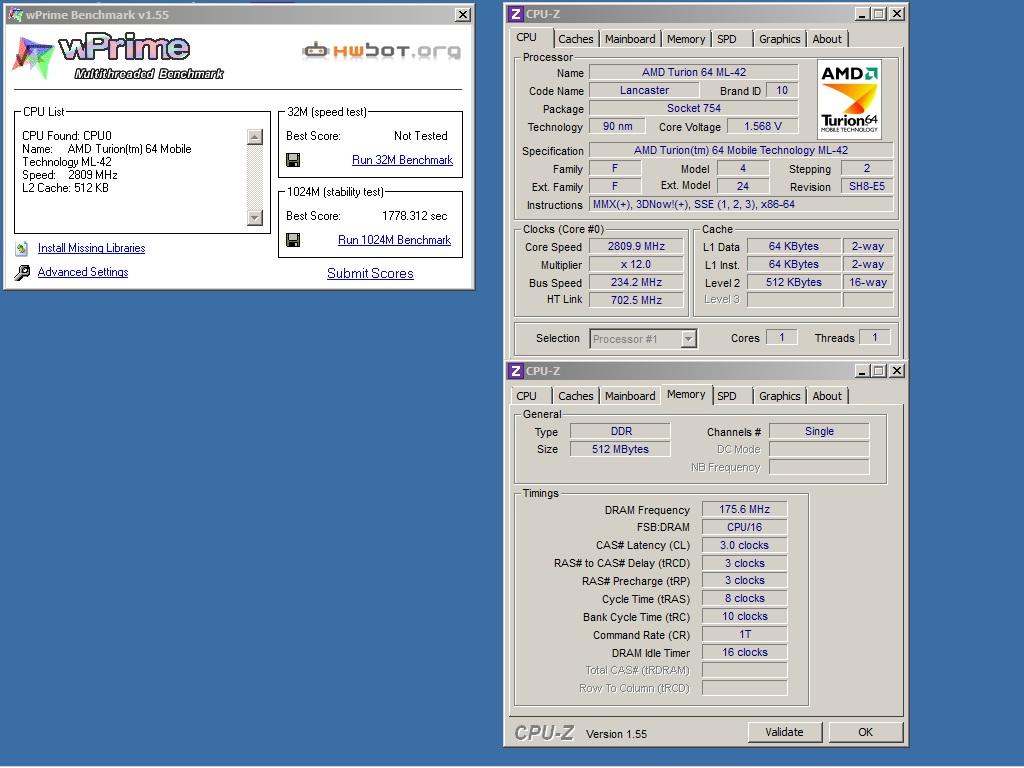Image resolution: width=1024 pixels, height=768 pixels.
Task: Click the memory Type value 'DDR'
Action: 620,432
